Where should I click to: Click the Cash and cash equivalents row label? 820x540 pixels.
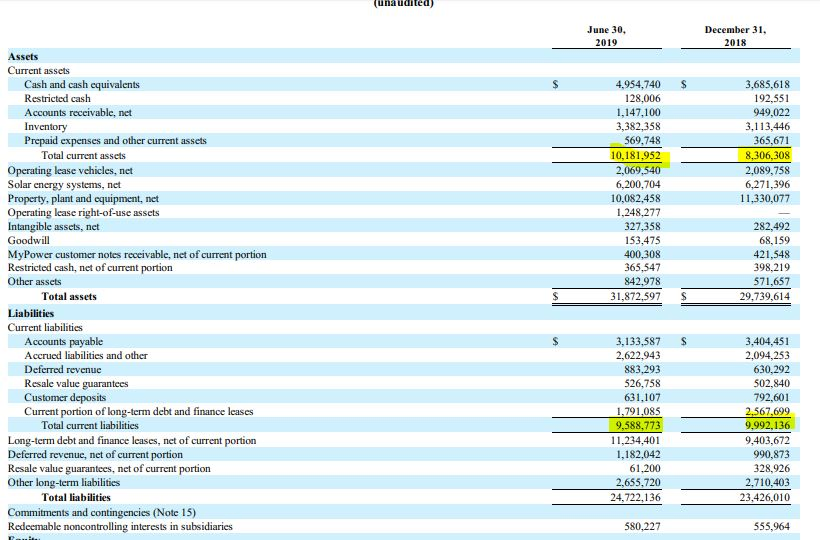tap(82, 85)
